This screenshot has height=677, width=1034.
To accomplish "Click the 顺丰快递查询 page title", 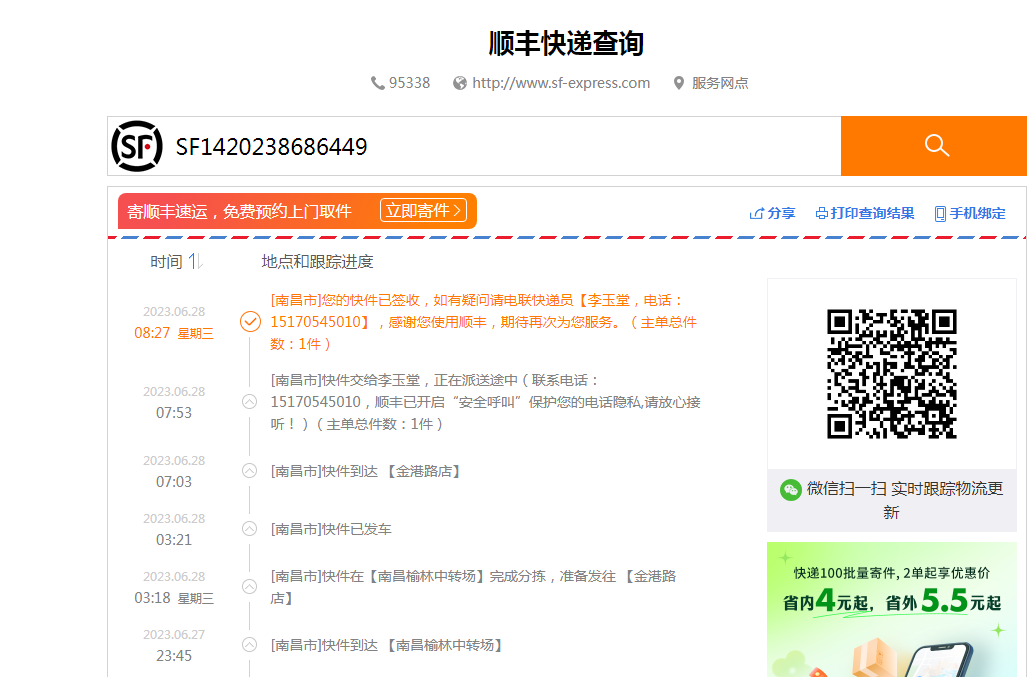I will 566,44.
